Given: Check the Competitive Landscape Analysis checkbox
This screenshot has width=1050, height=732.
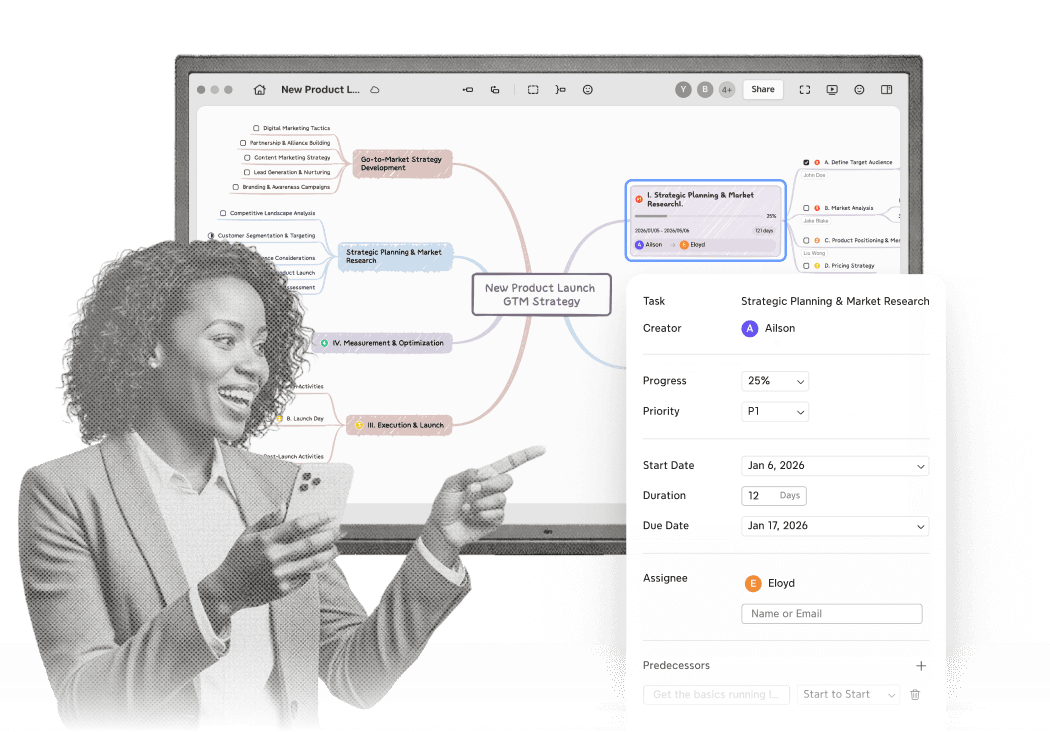Looking at the screenshot, I should [223, 213].
